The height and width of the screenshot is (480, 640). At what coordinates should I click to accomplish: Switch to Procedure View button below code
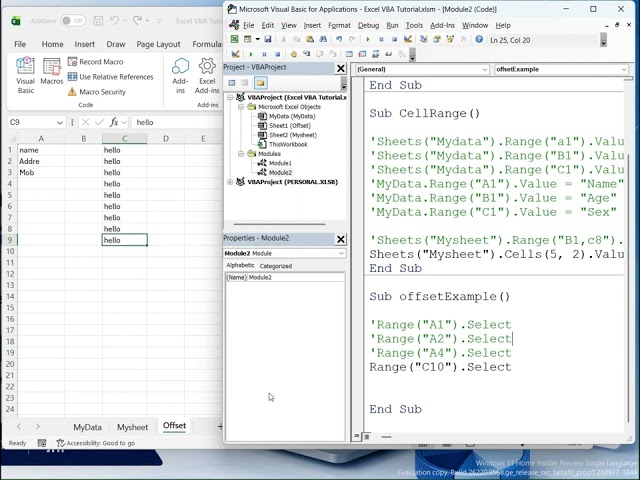click(x=357, y=436)
